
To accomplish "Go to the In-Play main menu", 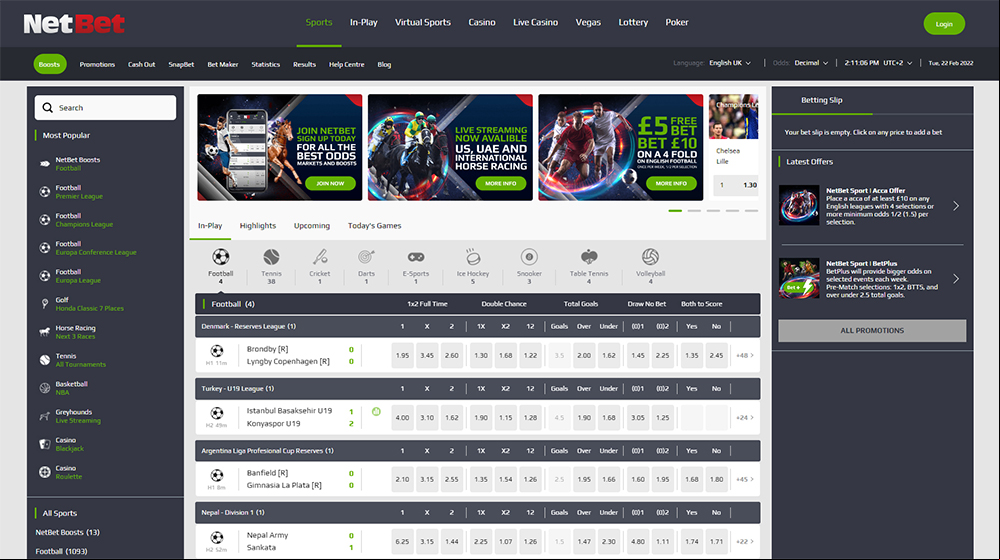I will click(364, 22).
